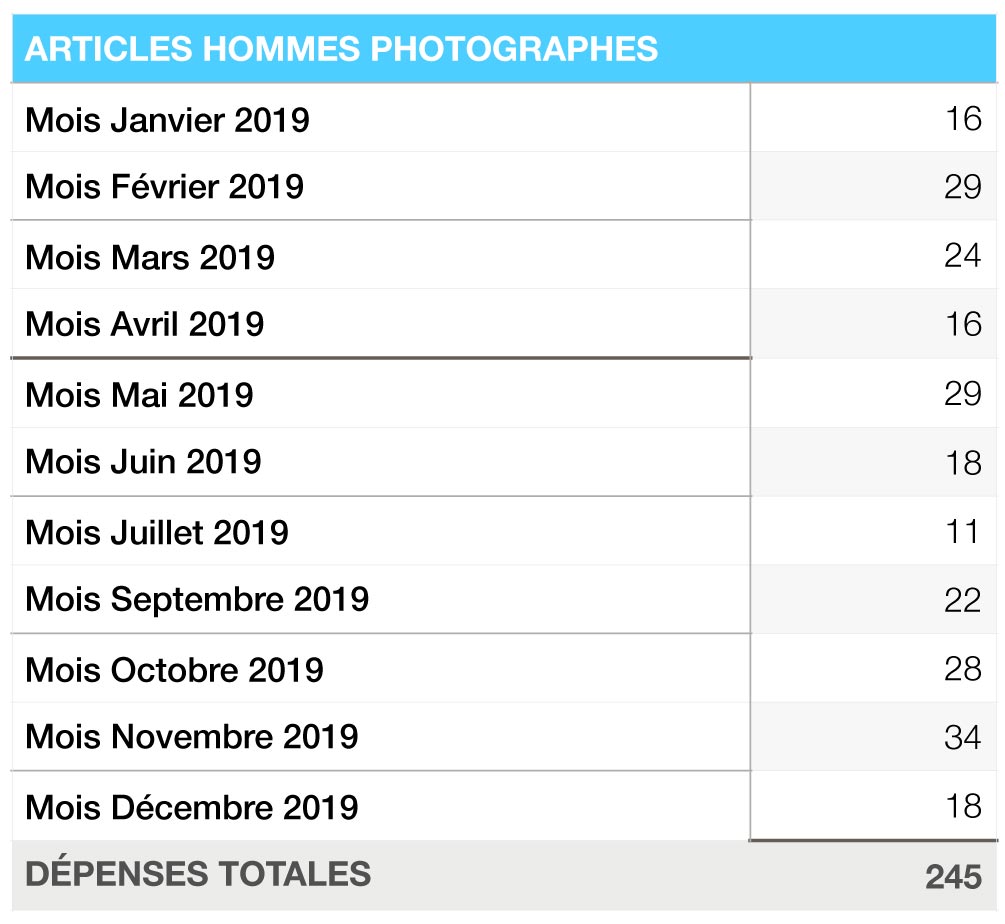Click the Mois Décembre 2019 label cell
1005x924 pixels.
pyautogui.click(x=191, y=808)
